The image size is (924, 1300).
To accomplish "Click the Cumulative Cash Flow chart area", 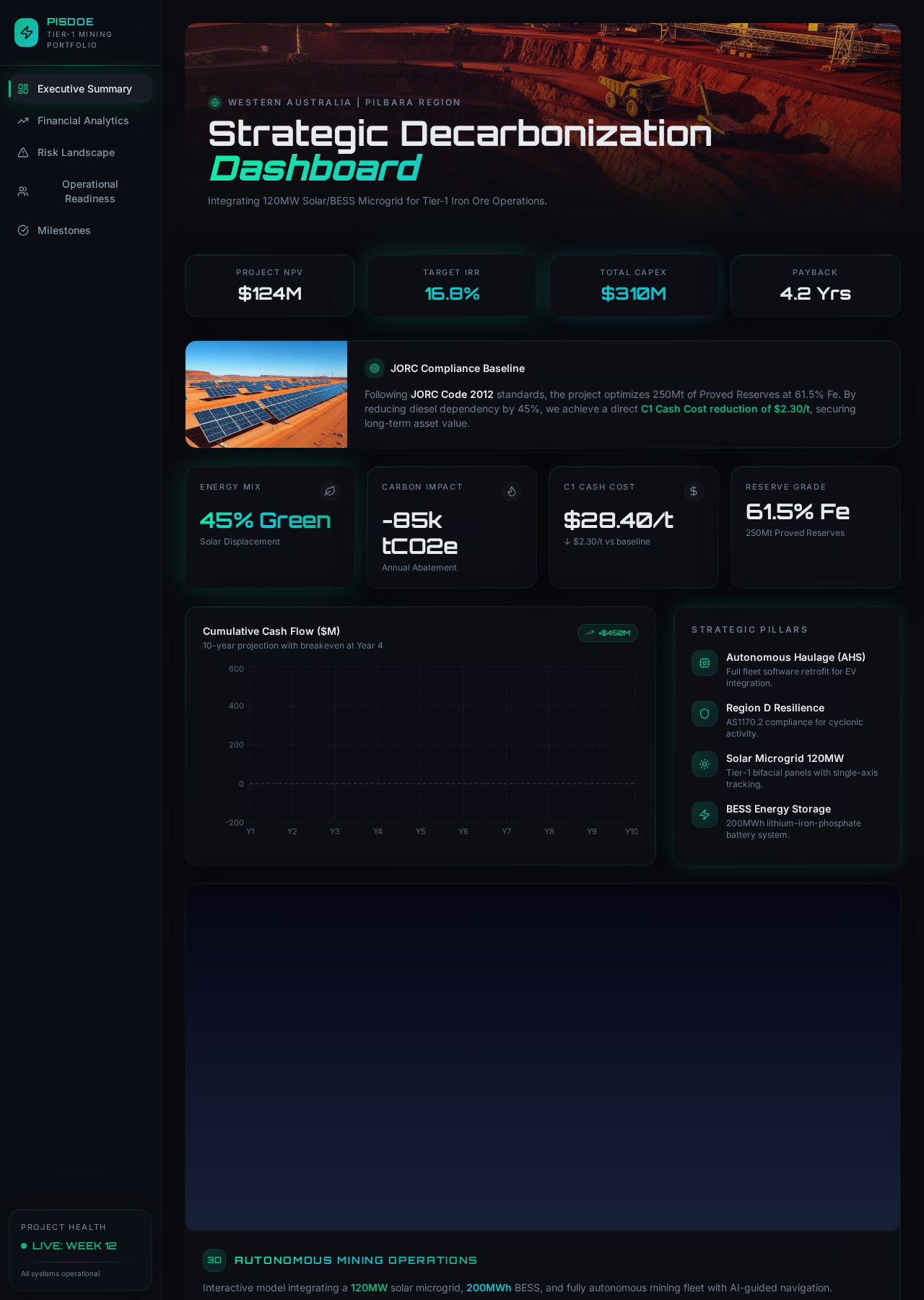I will click(x=442, y=745).
